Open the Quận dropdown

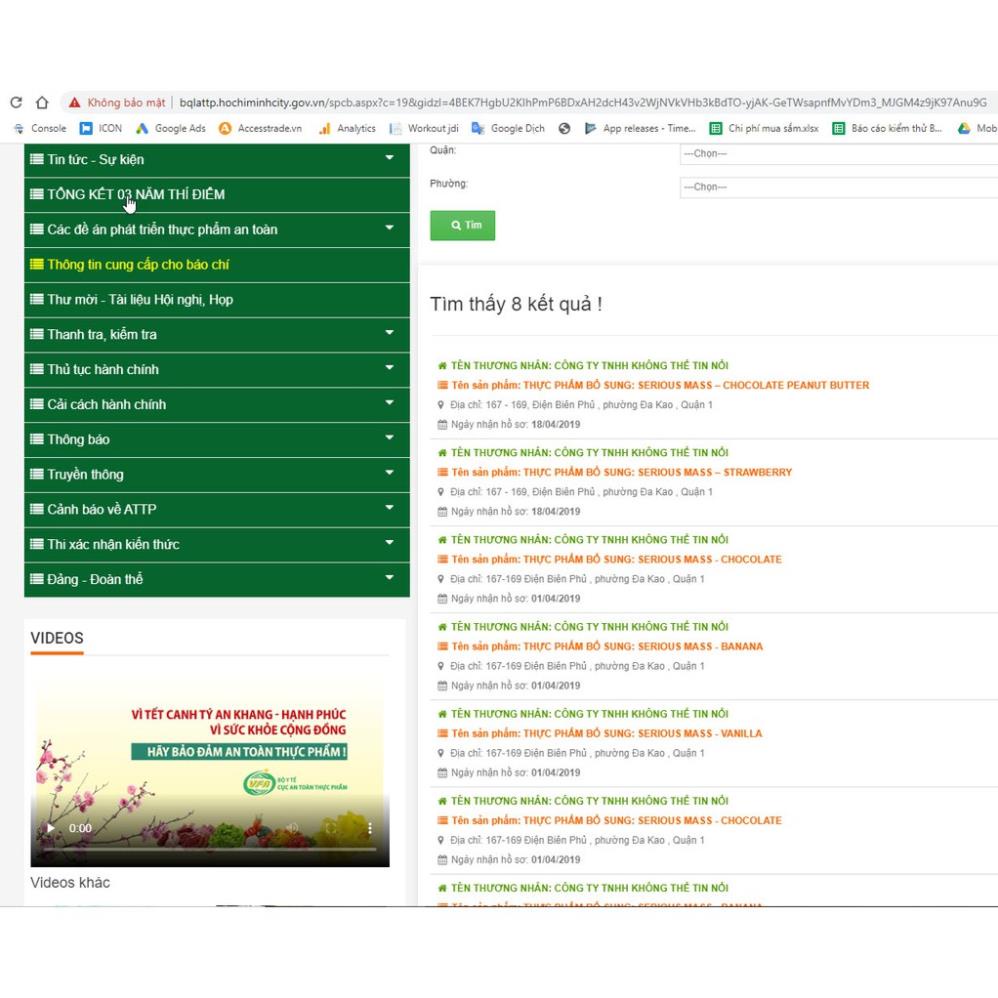click(x=838, y=154)
